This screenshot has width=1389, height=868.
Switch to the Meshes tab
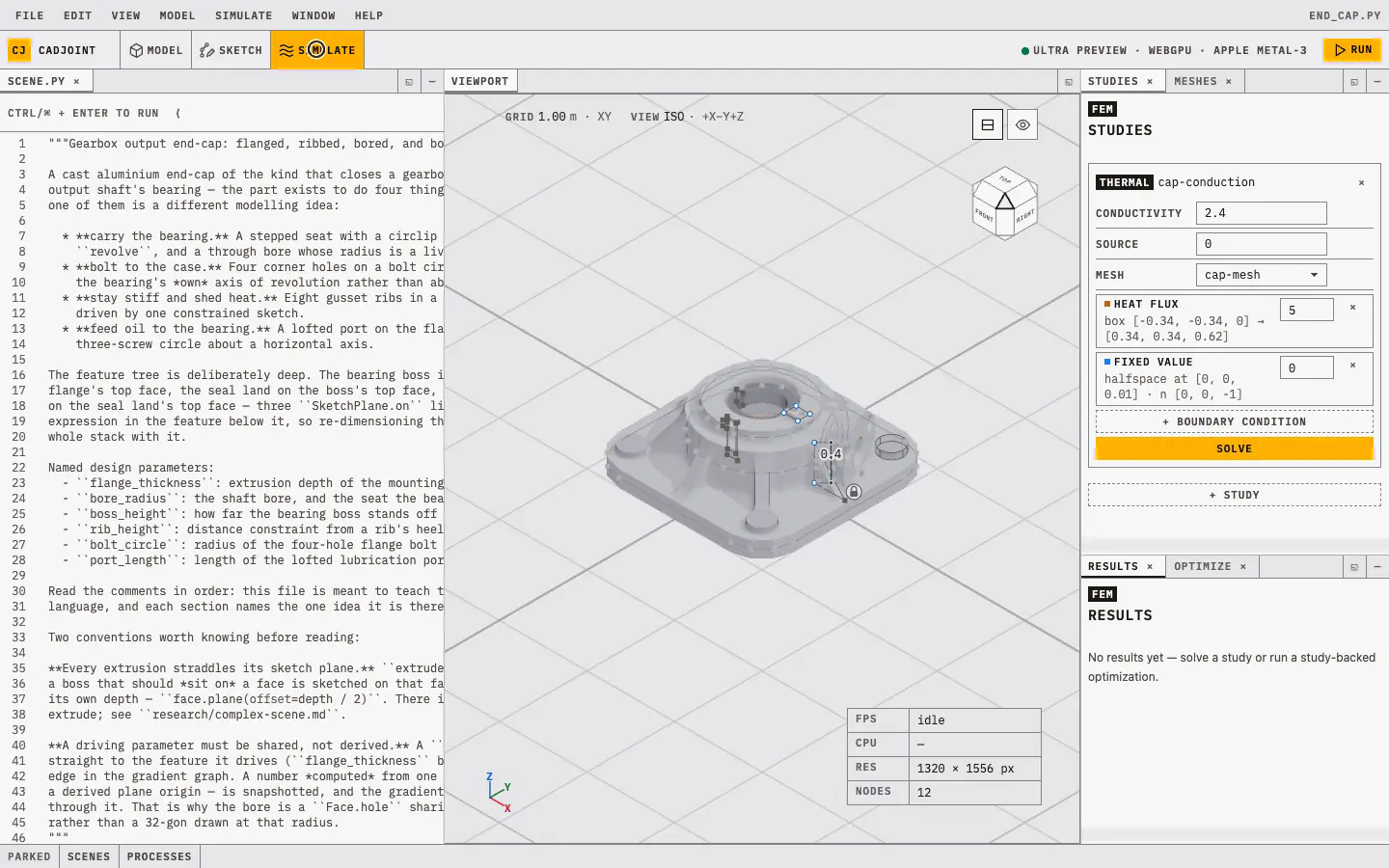[1195, 82]
